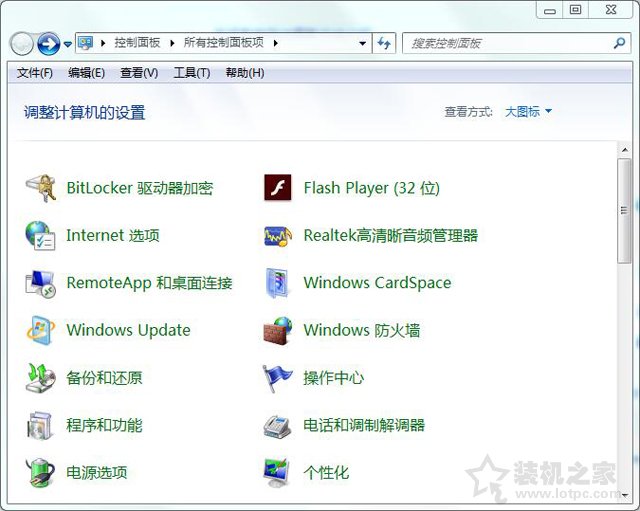Maximize the control panel window

[x=576, y=10]
